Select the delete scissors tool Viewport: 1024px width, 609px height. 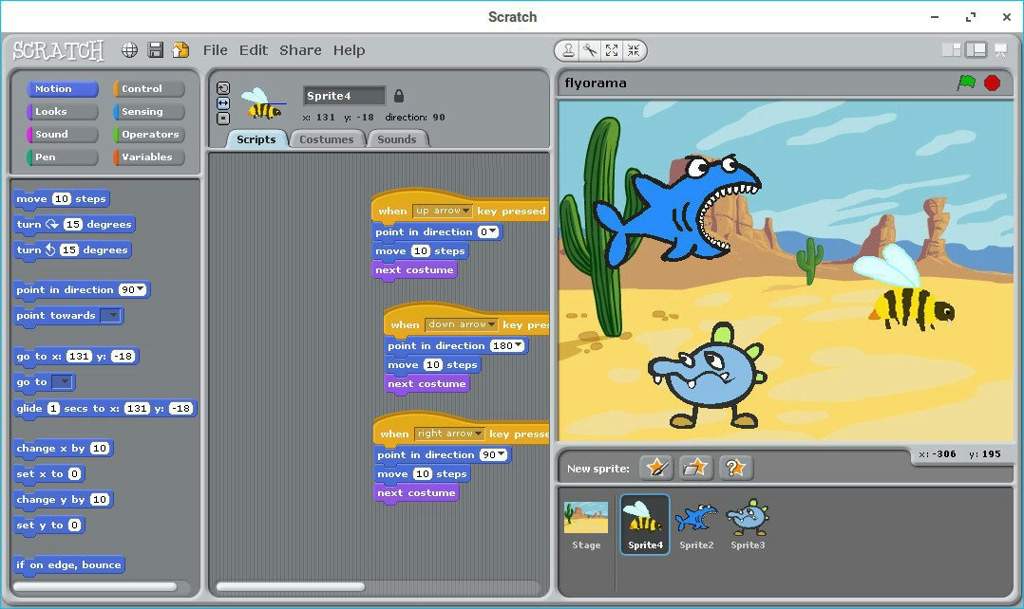590,50
